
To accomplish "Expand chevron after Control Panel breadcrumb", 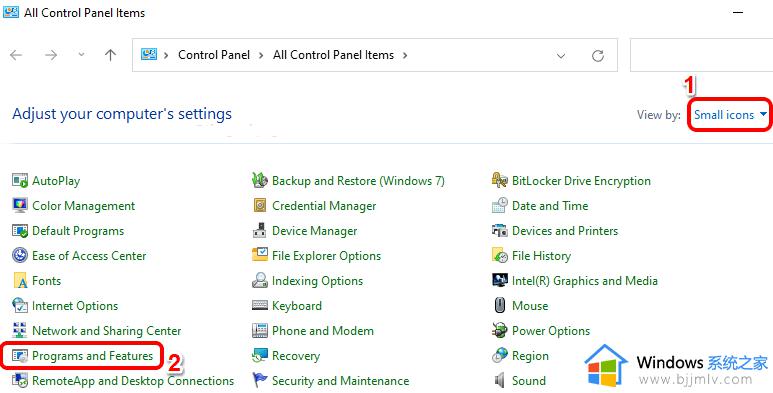I will [x=261, y=55].
